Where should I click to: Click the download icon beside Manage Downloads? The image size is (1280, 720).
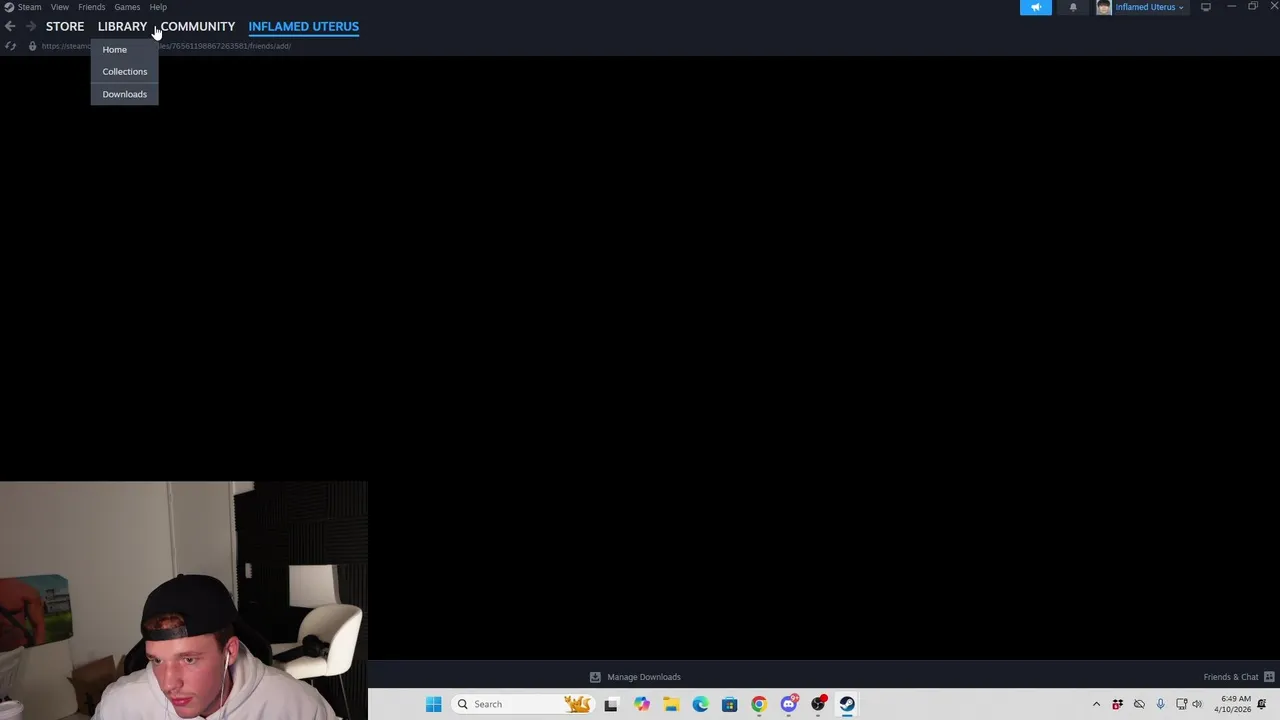595,677
